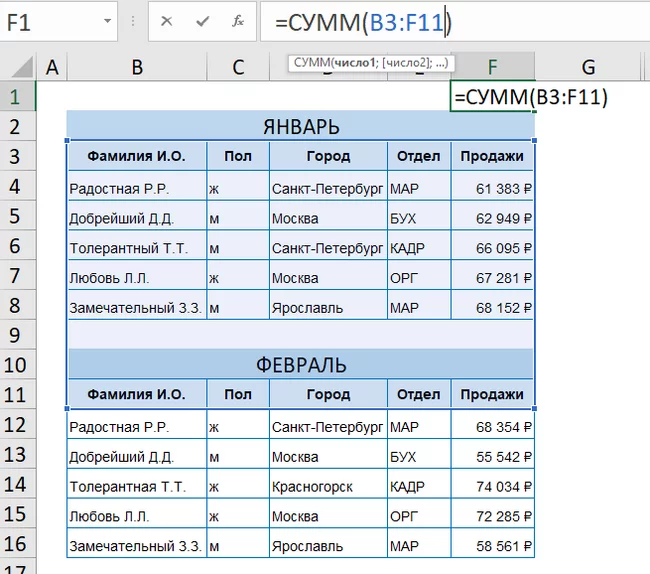Select column G header
This screenshot has width=650, height=574.
point(588,67)
